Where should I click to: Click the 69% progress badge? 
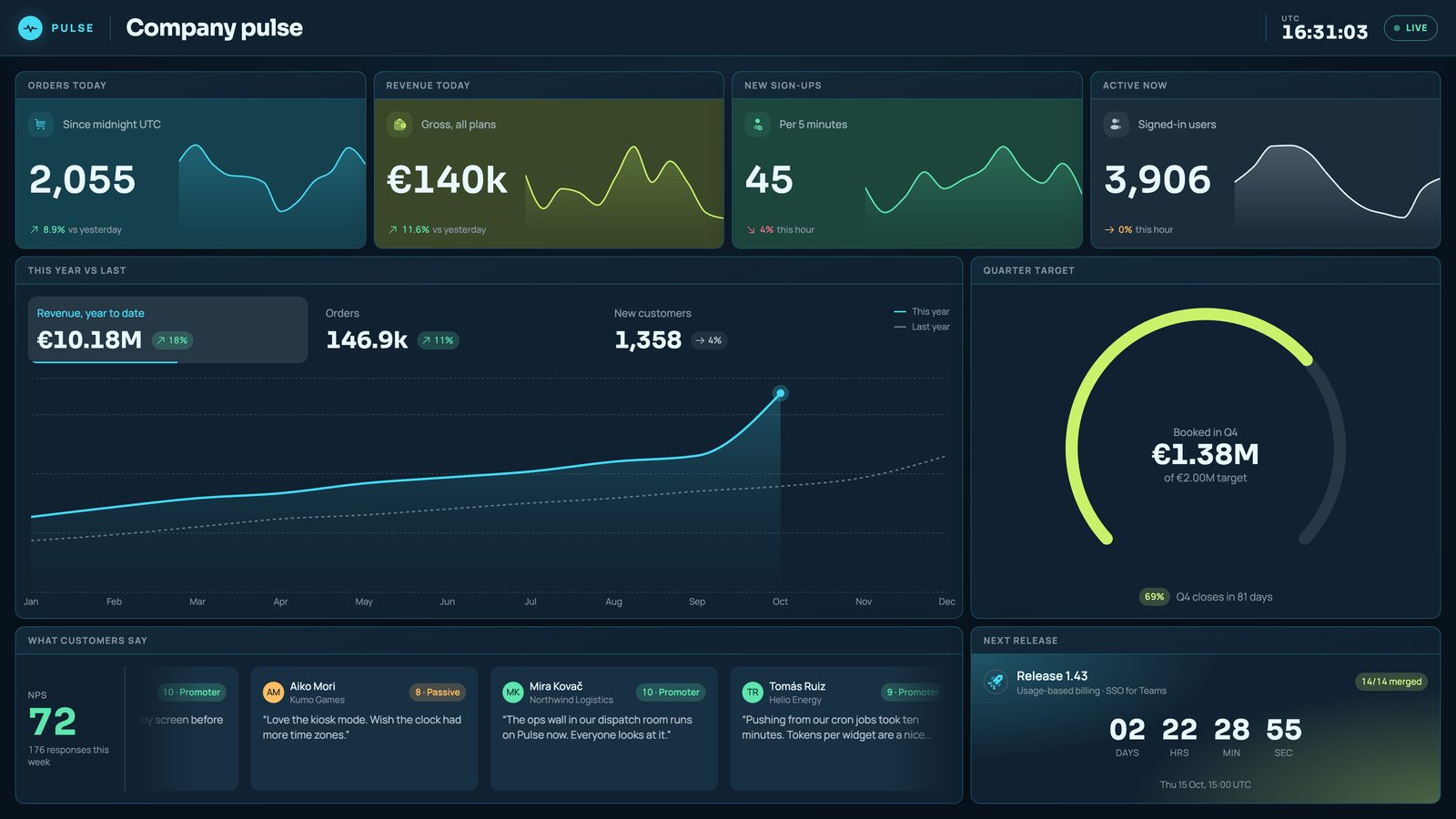pyautogui.click(x=1154, y=597)
